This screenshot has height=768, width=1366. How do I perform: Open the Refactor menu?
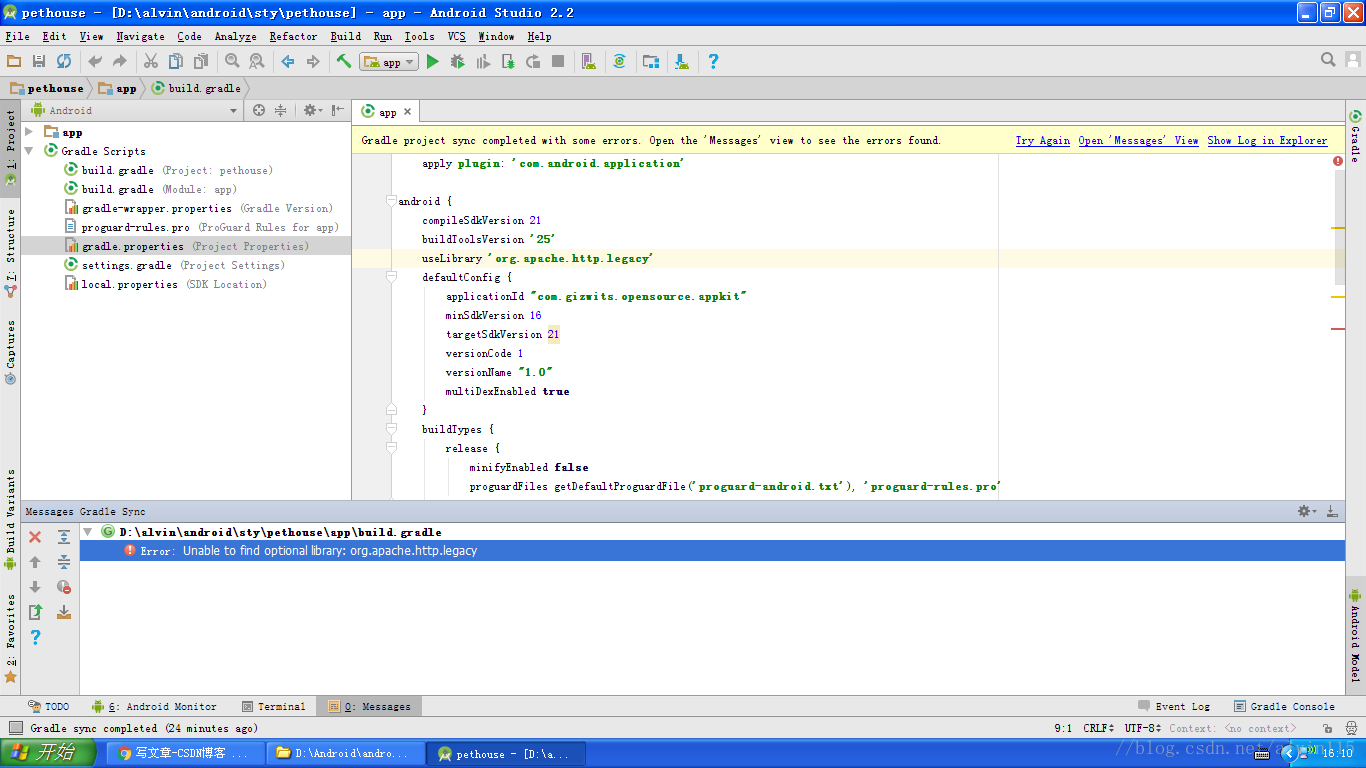pyautogui.click(x=293, y=36)
